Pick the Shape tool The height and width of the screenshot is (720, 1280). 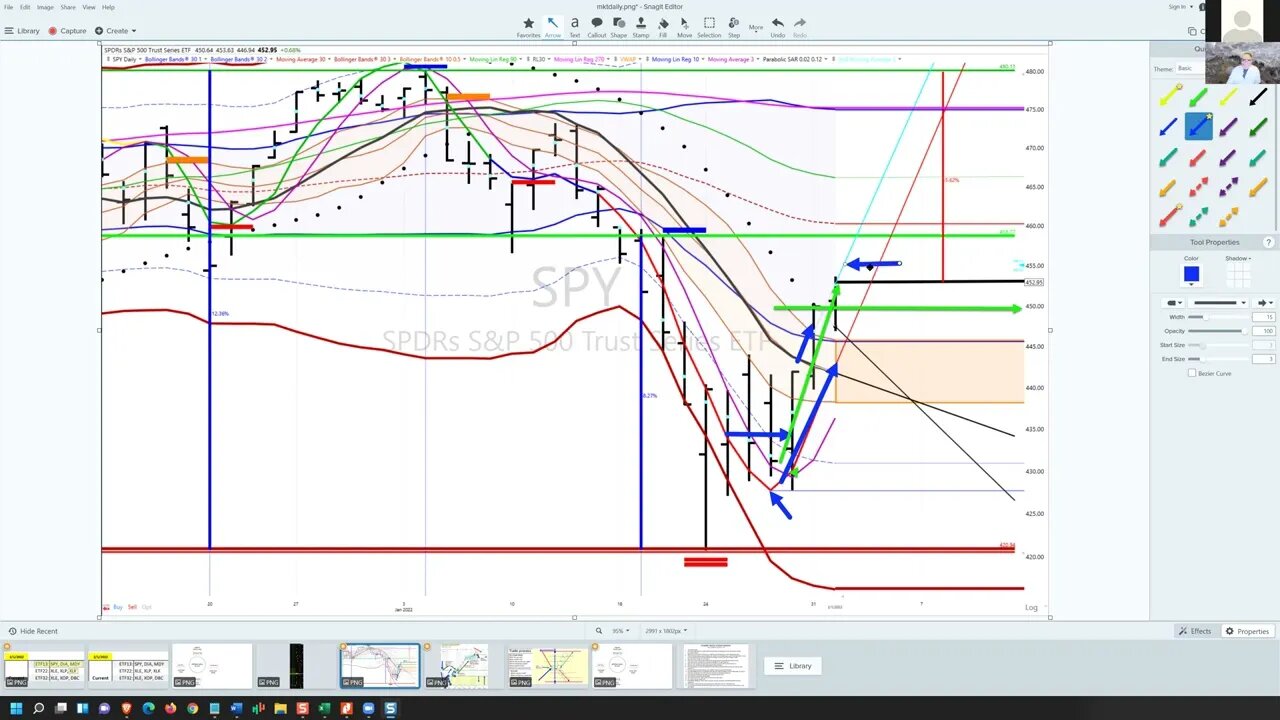point(620,27)
